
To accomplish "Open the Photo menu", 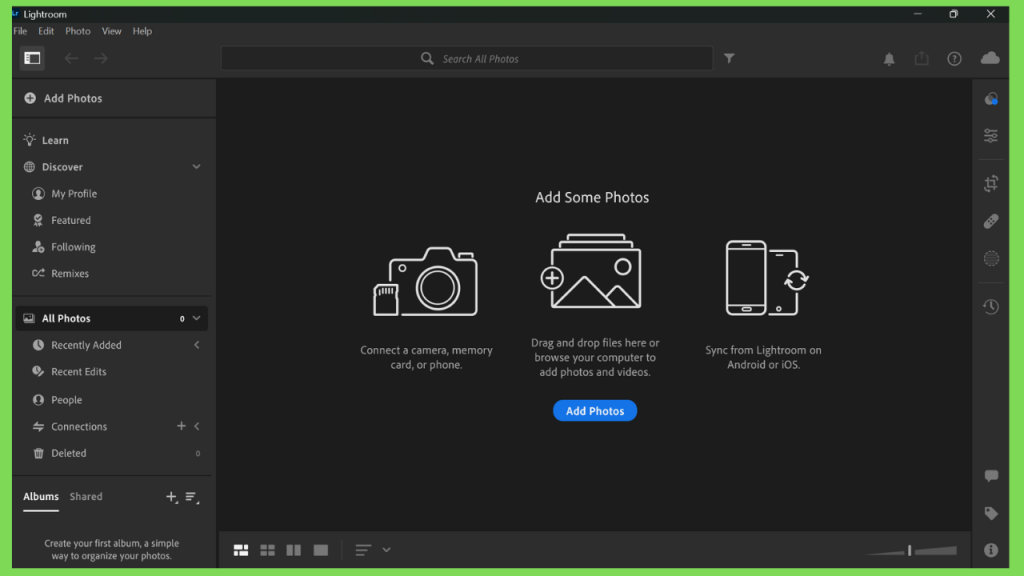I will click(x=78, y=31).
